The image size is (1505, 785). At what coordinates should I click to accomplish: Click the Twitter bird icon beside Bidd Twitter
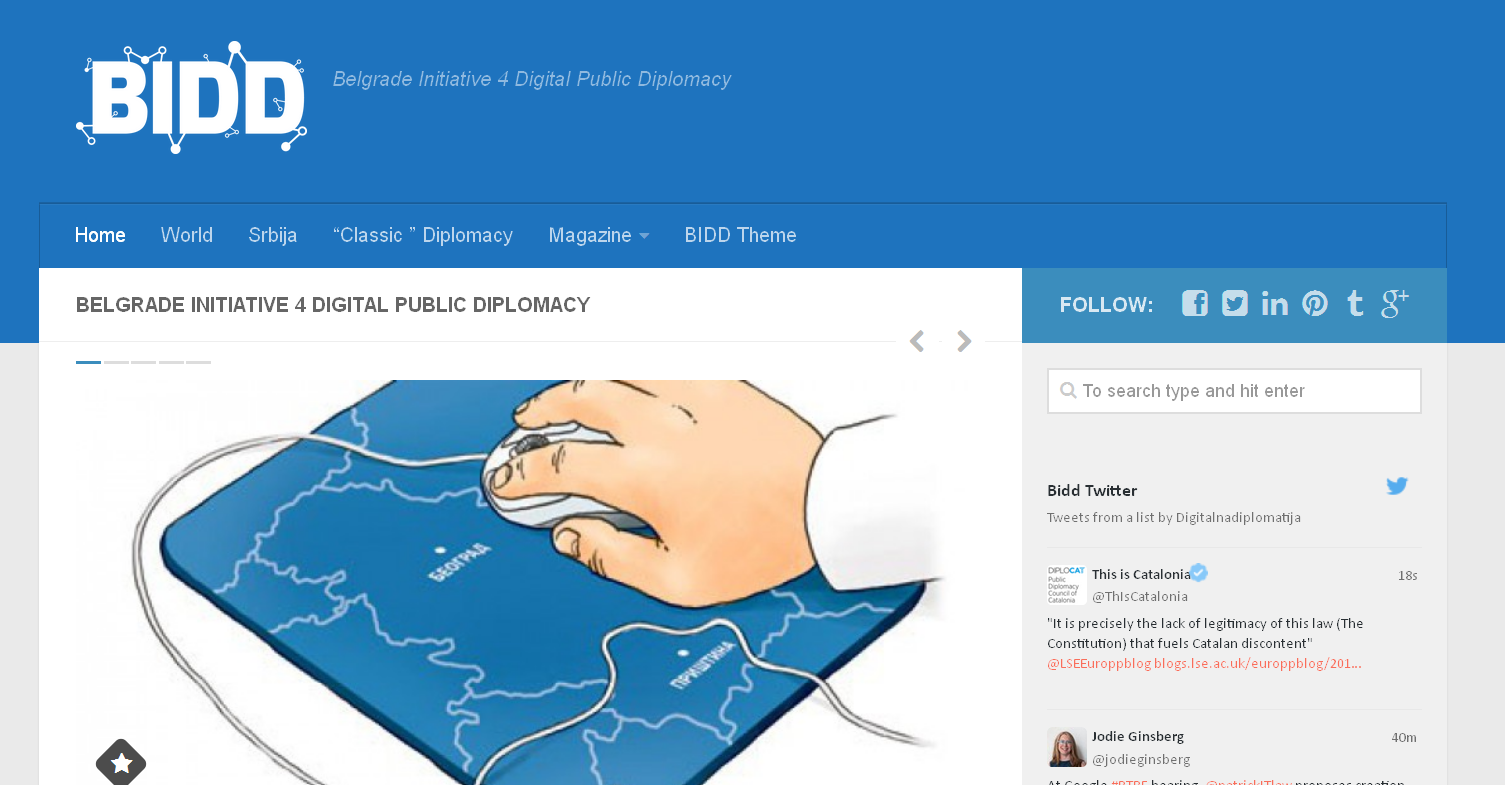1397,486
